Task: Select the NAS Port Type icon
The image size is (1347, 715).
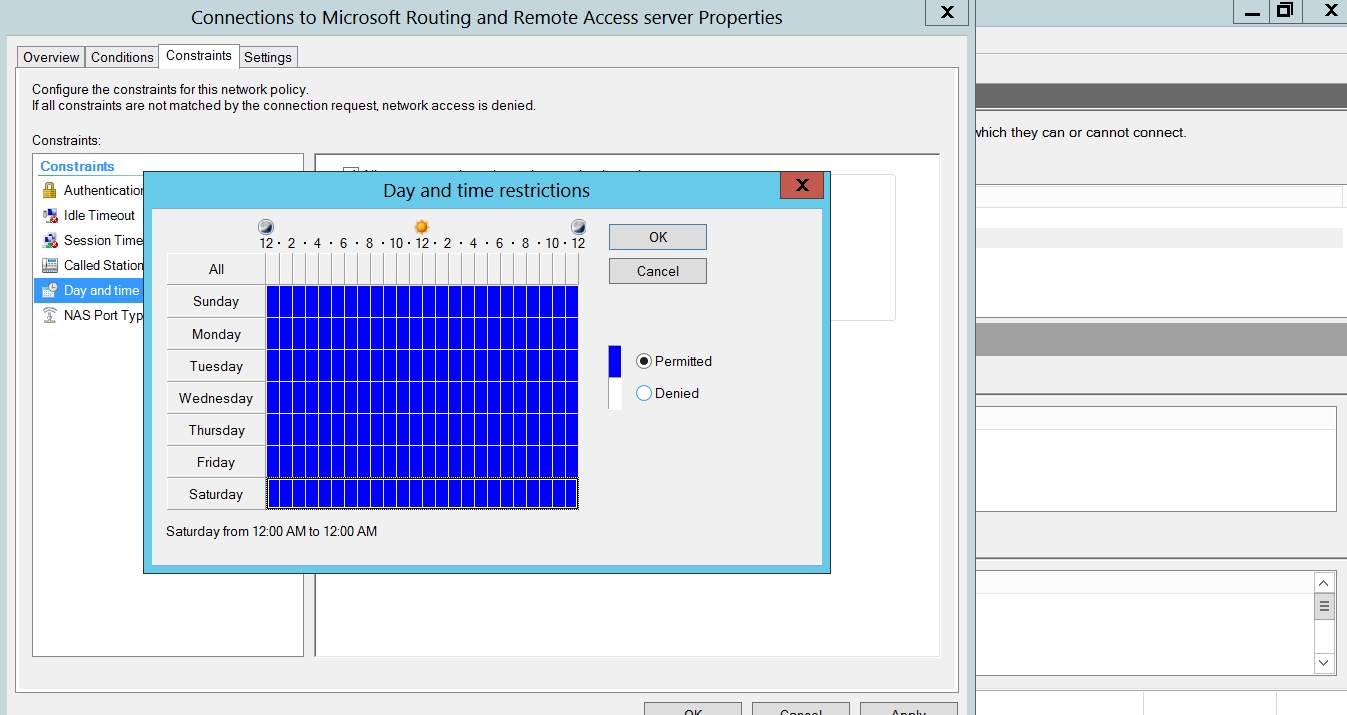Action: coord(50,315)
